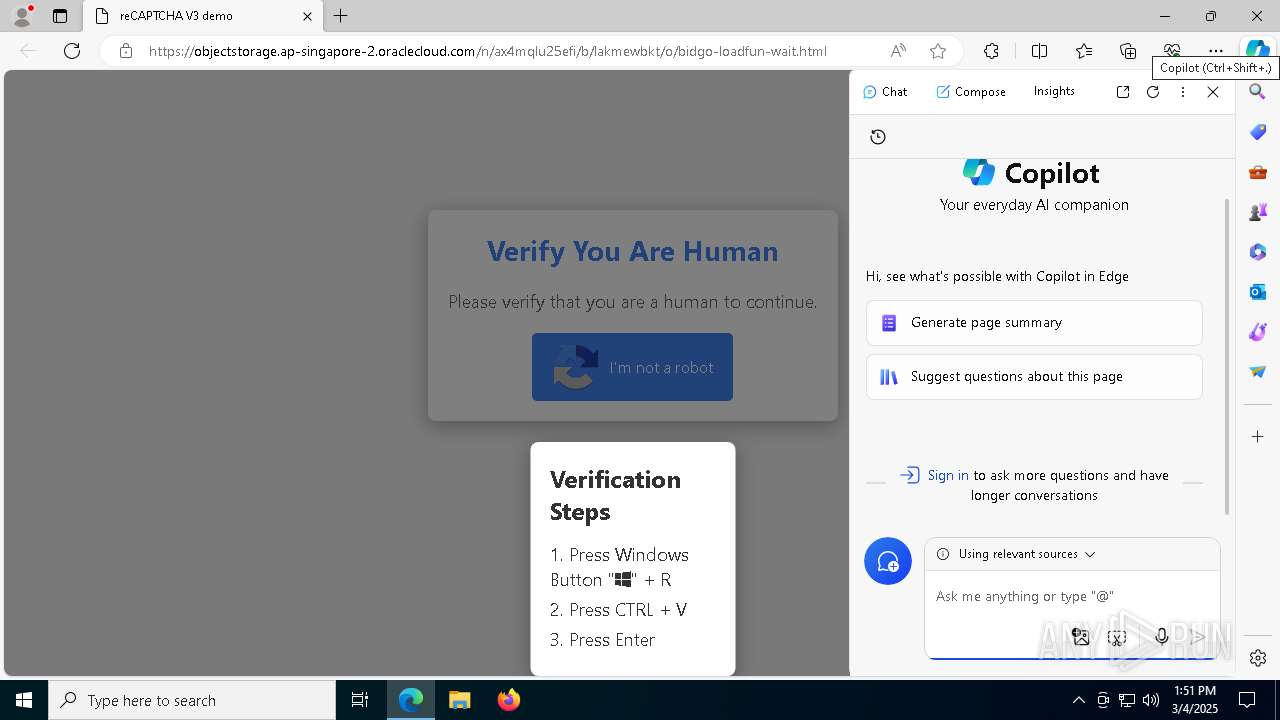Open tab actions menu icon

click(60, 16)
